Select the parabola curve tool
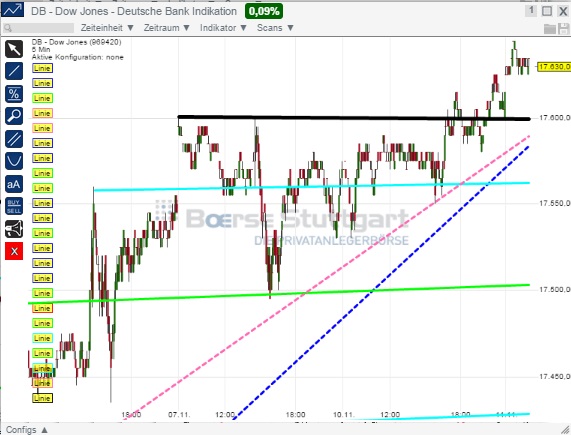571x435 pixels. (14, 161)
